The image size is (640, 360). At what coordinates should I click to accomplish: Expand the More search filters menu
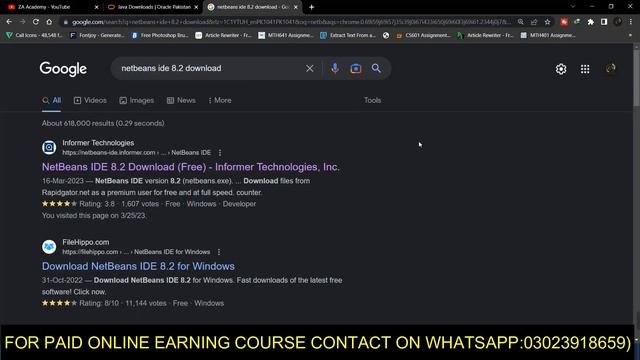[x=220, y=100]
